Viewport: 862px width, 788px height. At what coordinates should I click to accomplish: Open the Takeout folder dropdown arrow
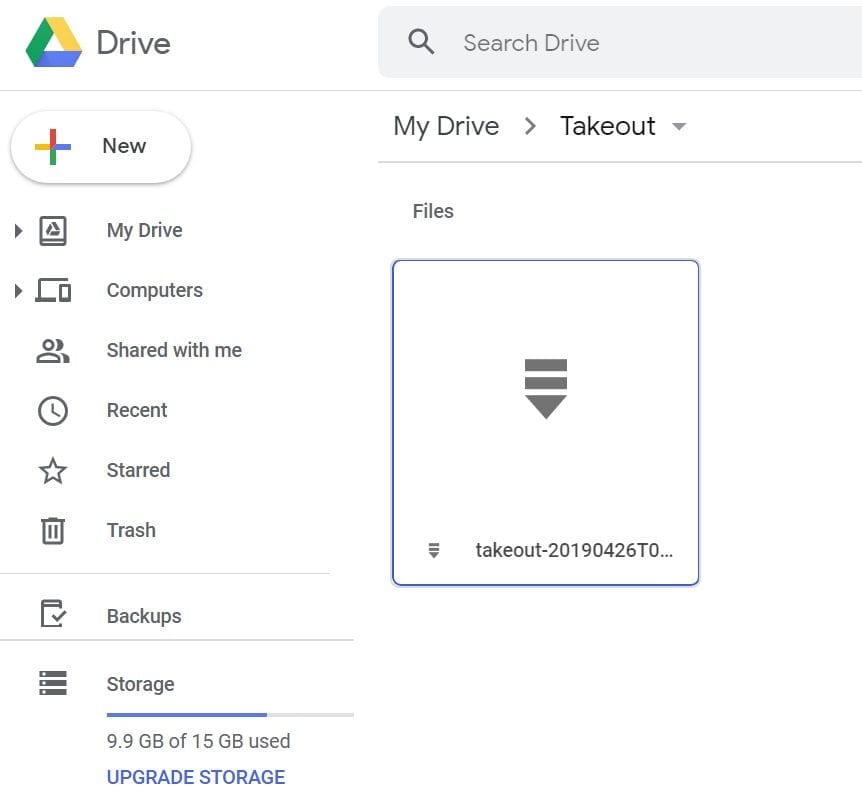point(679,127)
